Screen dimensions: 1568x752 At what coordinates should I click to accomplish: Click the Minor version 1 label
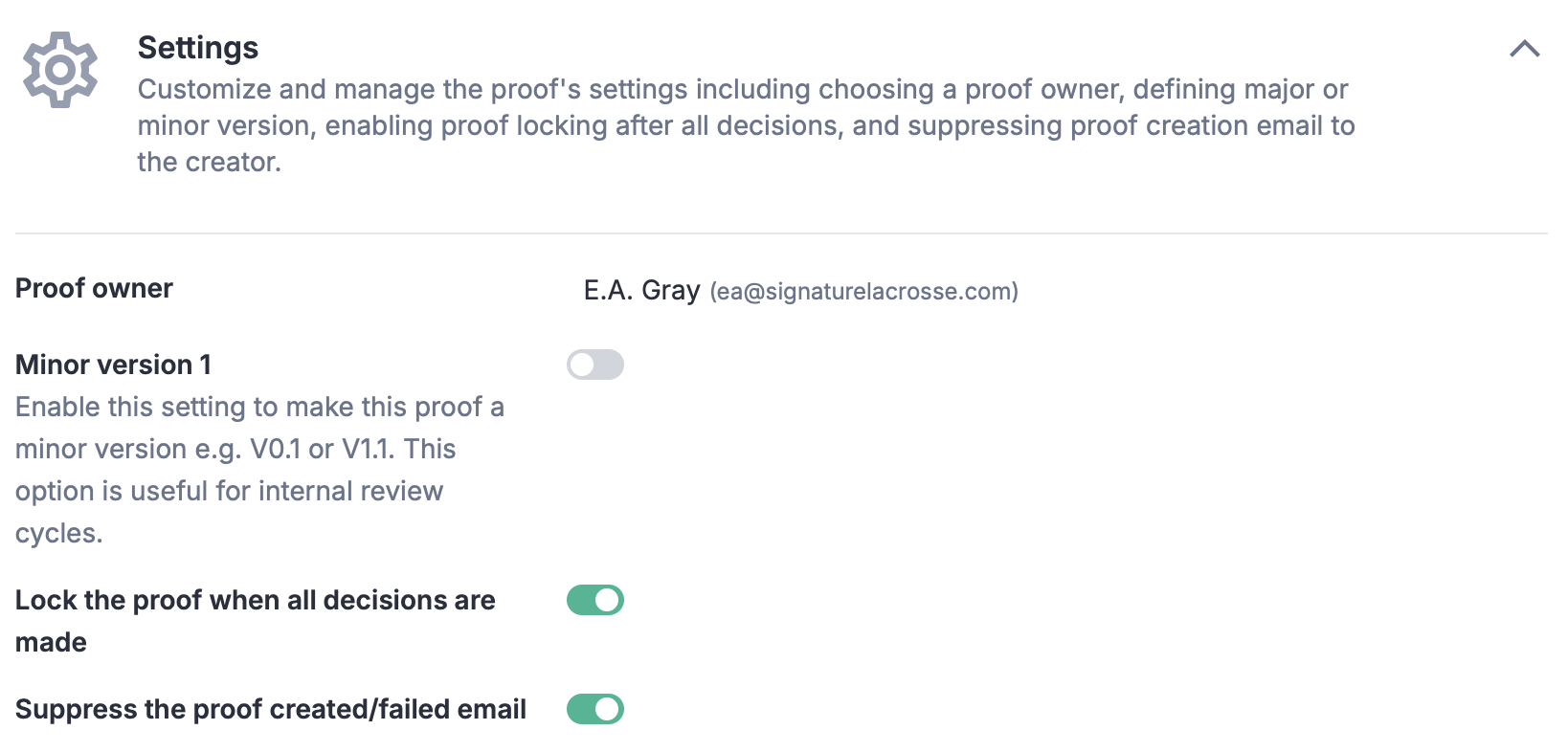113,365
